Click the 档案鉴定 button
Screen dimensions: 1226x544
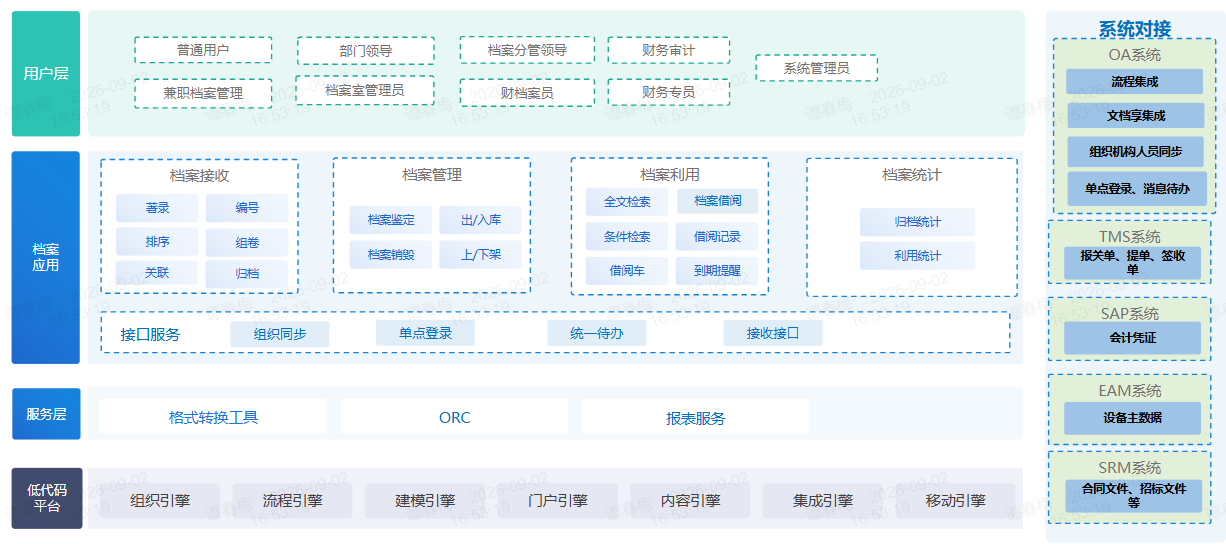pos(391,220)
